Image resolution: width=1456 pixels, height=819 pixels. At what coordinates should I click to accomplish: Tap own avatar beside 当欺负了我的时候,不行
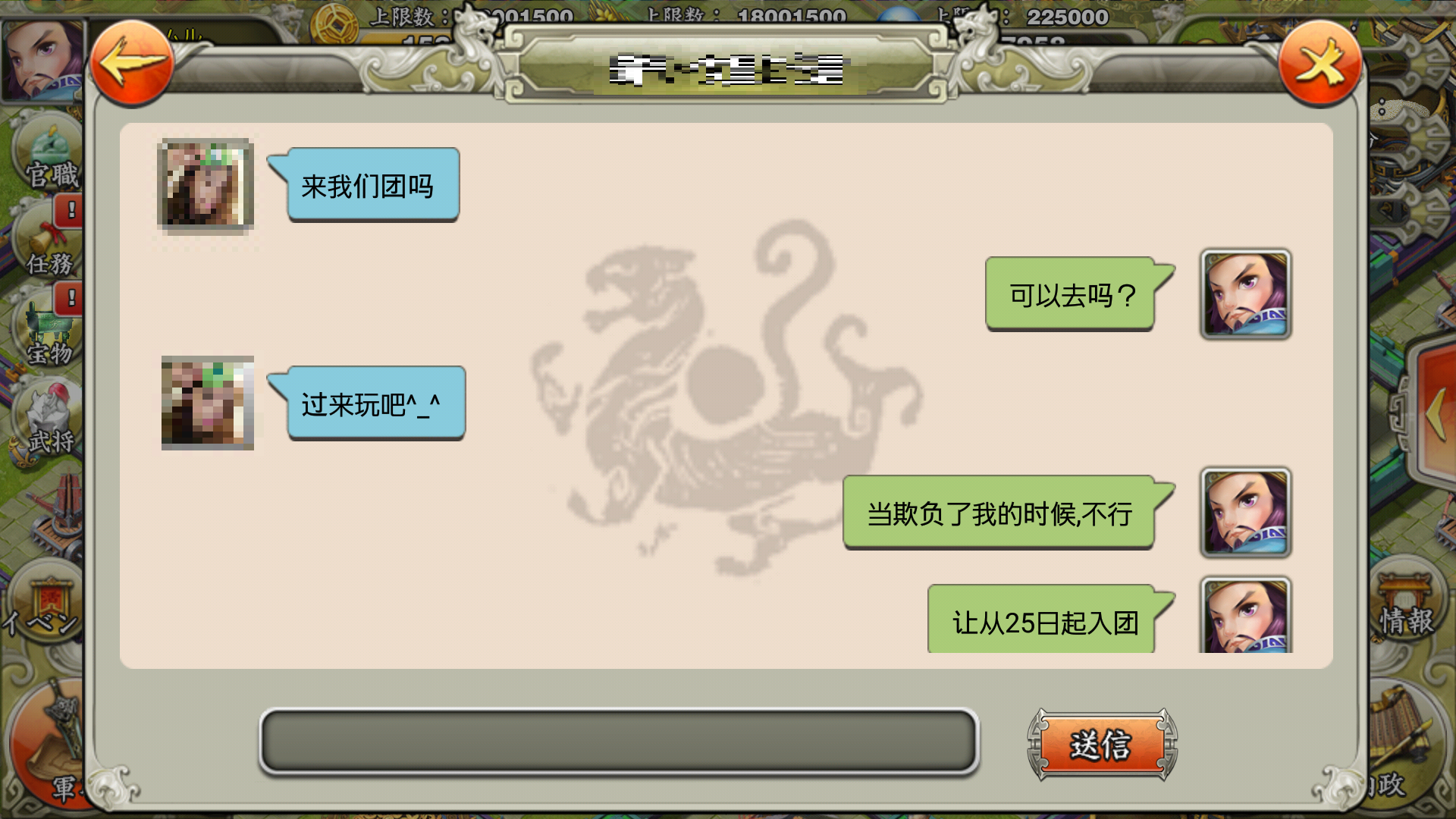(1245, 513)
